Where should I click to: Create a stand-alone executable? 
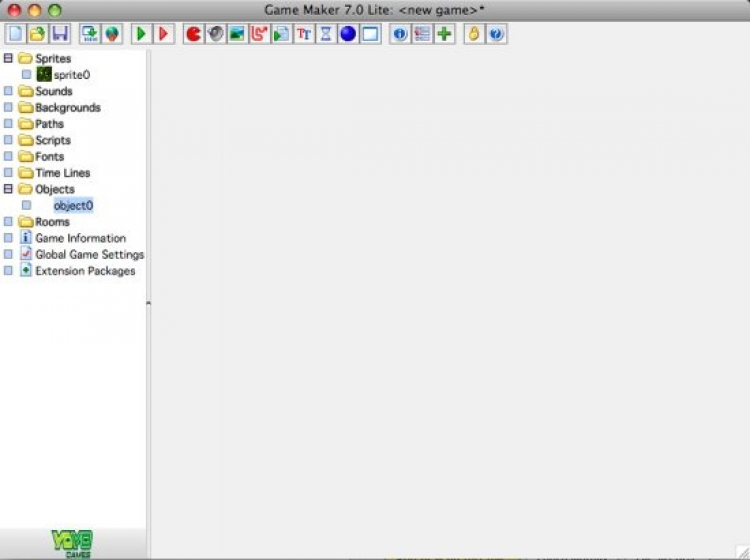click(x=89, y=34)
